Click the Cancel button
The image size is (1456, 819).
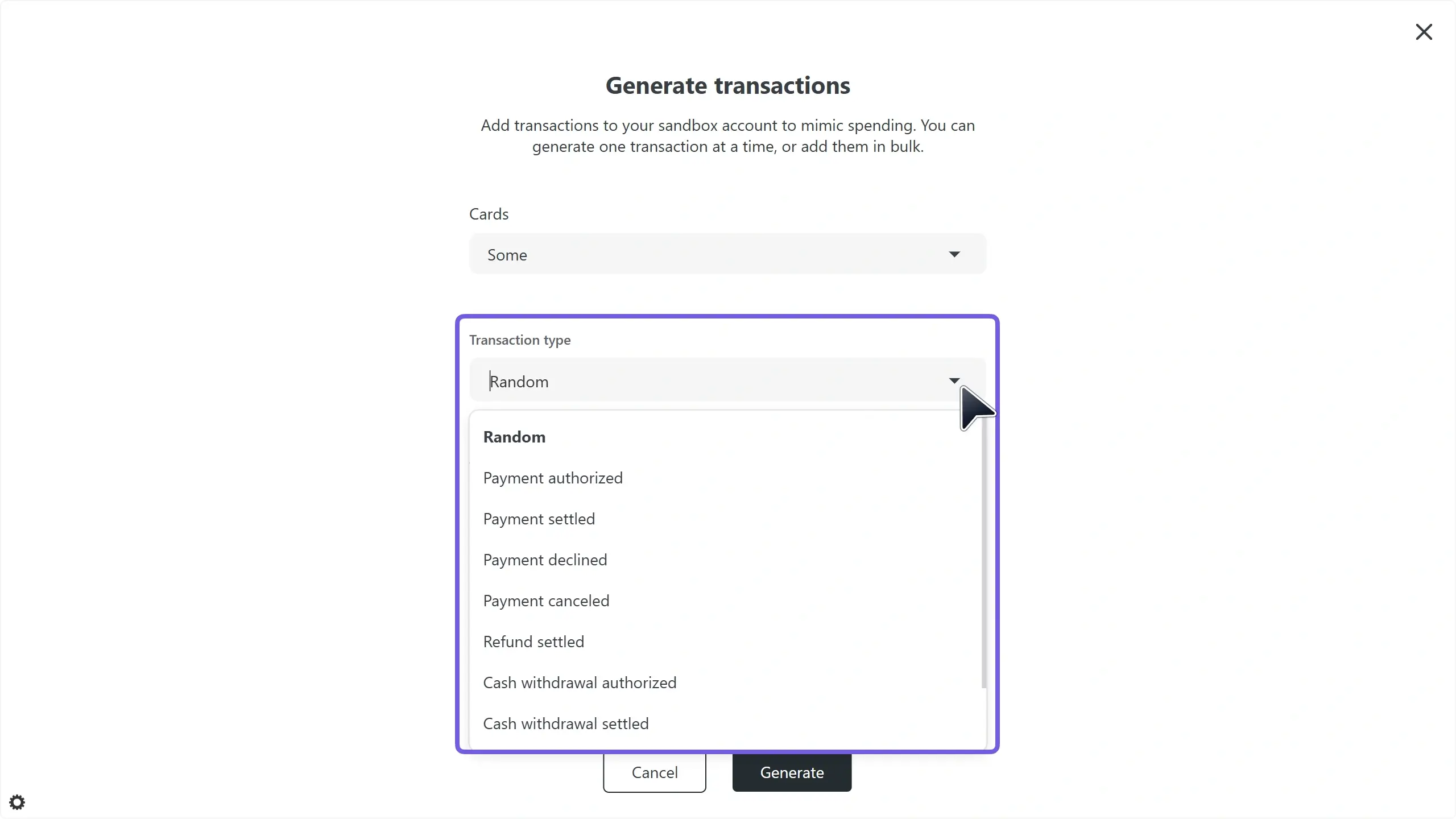point(654,772)
